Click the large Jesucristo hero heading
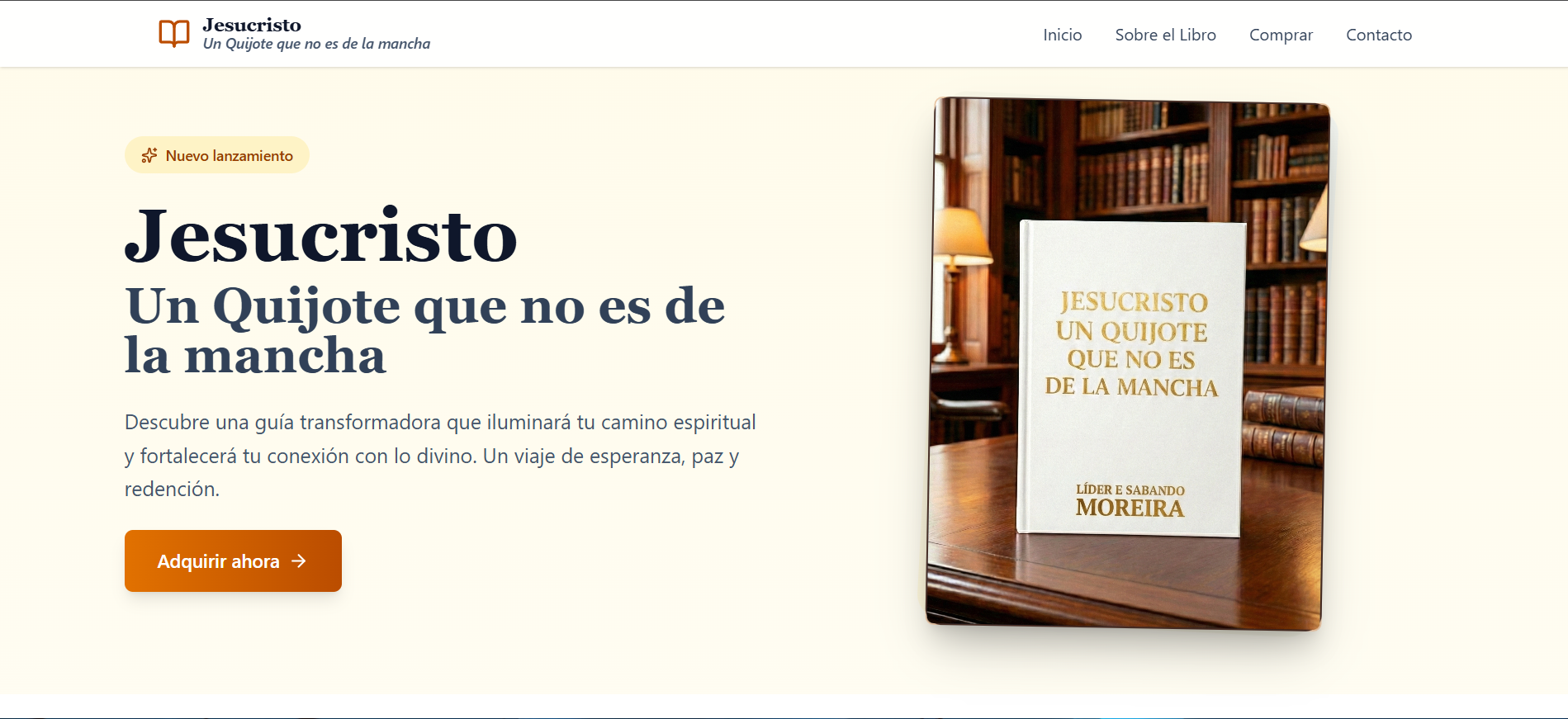The width and height of the screenshot is (1568, 719). (x=320, y=237)
